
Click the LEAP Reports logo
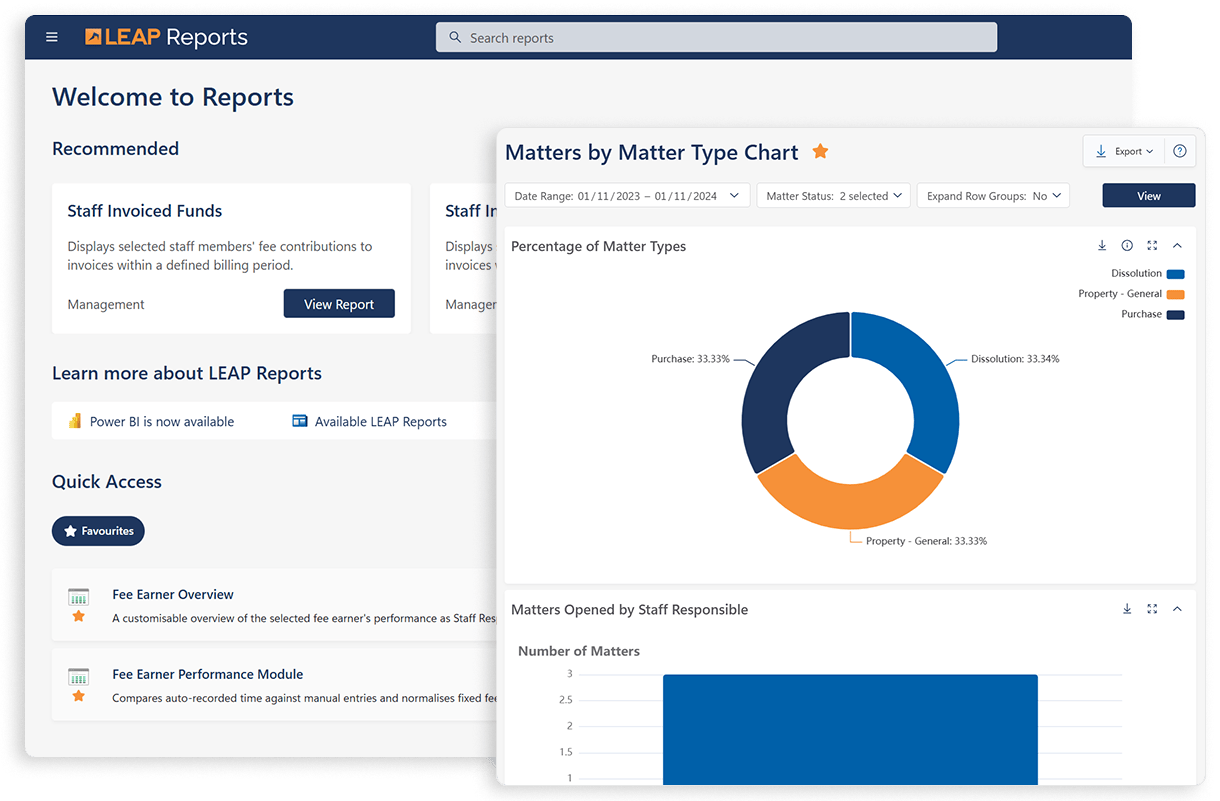(166, 38)
